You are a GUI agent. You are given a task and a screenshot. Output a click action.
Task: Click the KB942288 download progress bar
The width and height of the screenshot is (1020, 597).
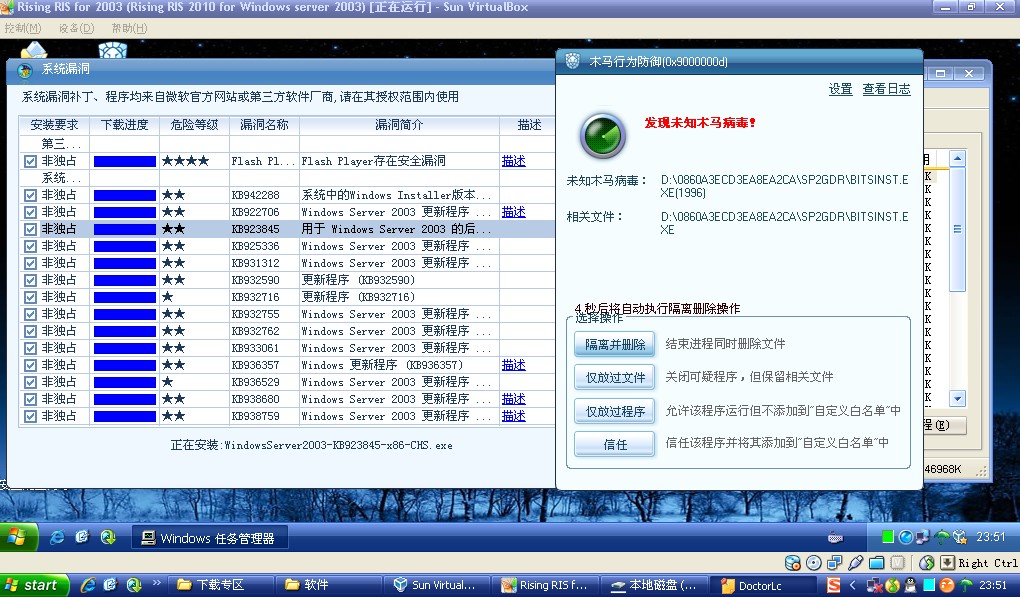125,195
